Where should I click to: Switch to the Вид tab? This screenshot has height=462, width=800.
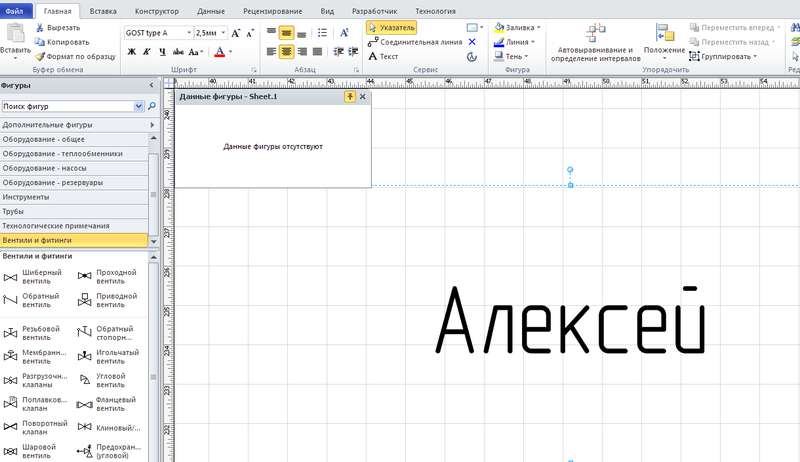(327, 11)
